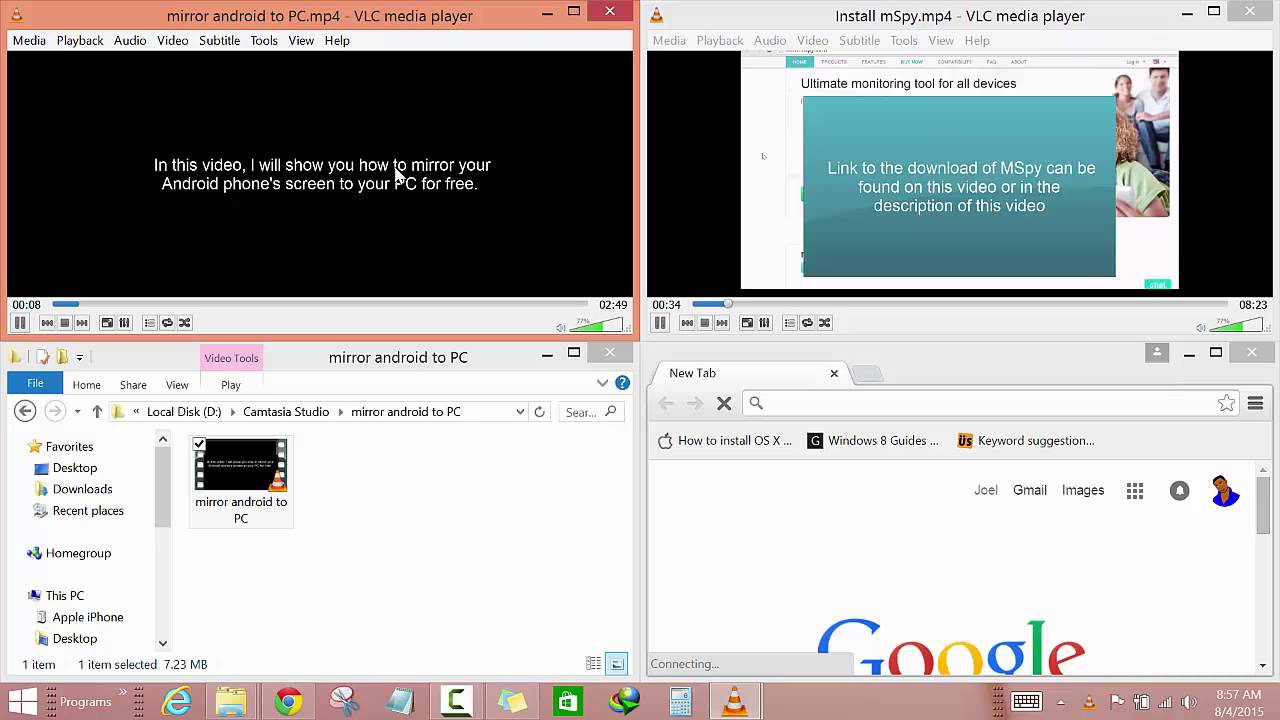Toggle random playback in Install mSpy player

pyautogui.click(x=824, y=323)
